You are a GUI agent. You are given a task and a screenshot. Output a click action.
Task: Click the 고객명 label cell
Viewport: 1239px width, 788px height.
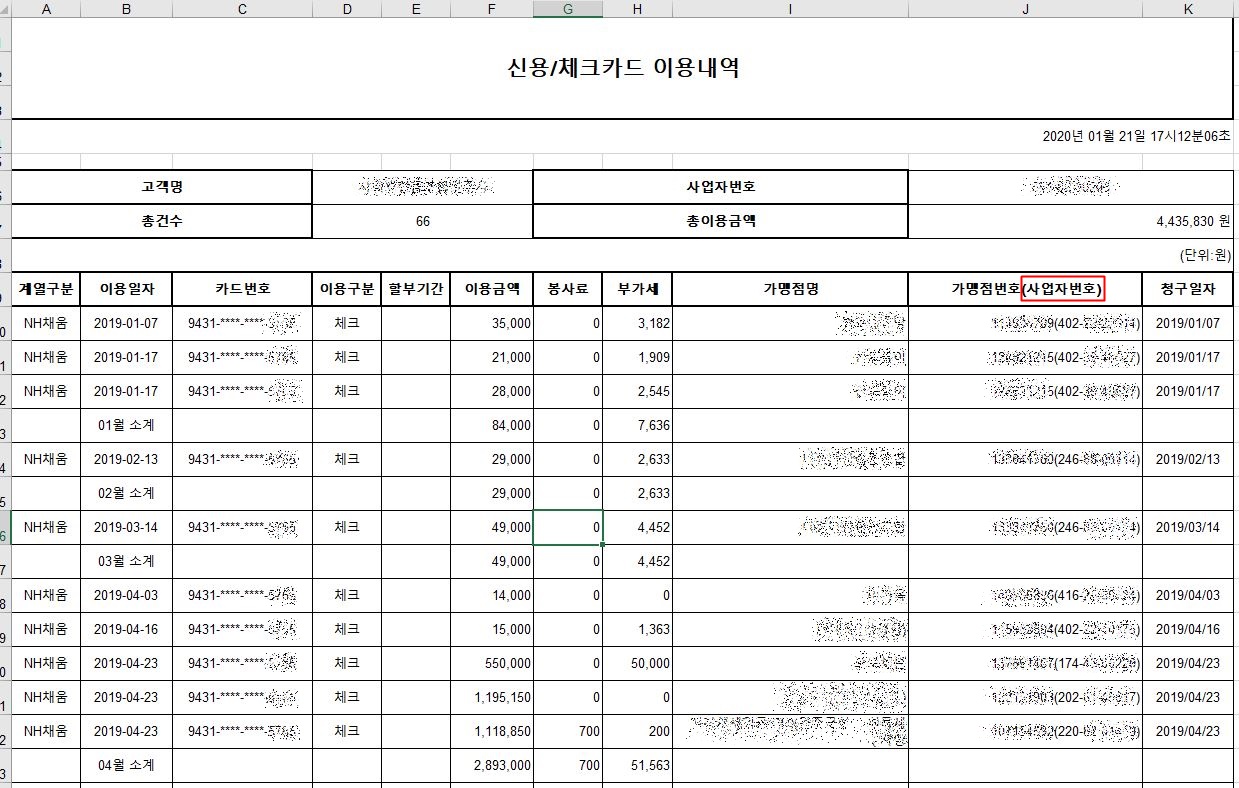tap(161, 187)
